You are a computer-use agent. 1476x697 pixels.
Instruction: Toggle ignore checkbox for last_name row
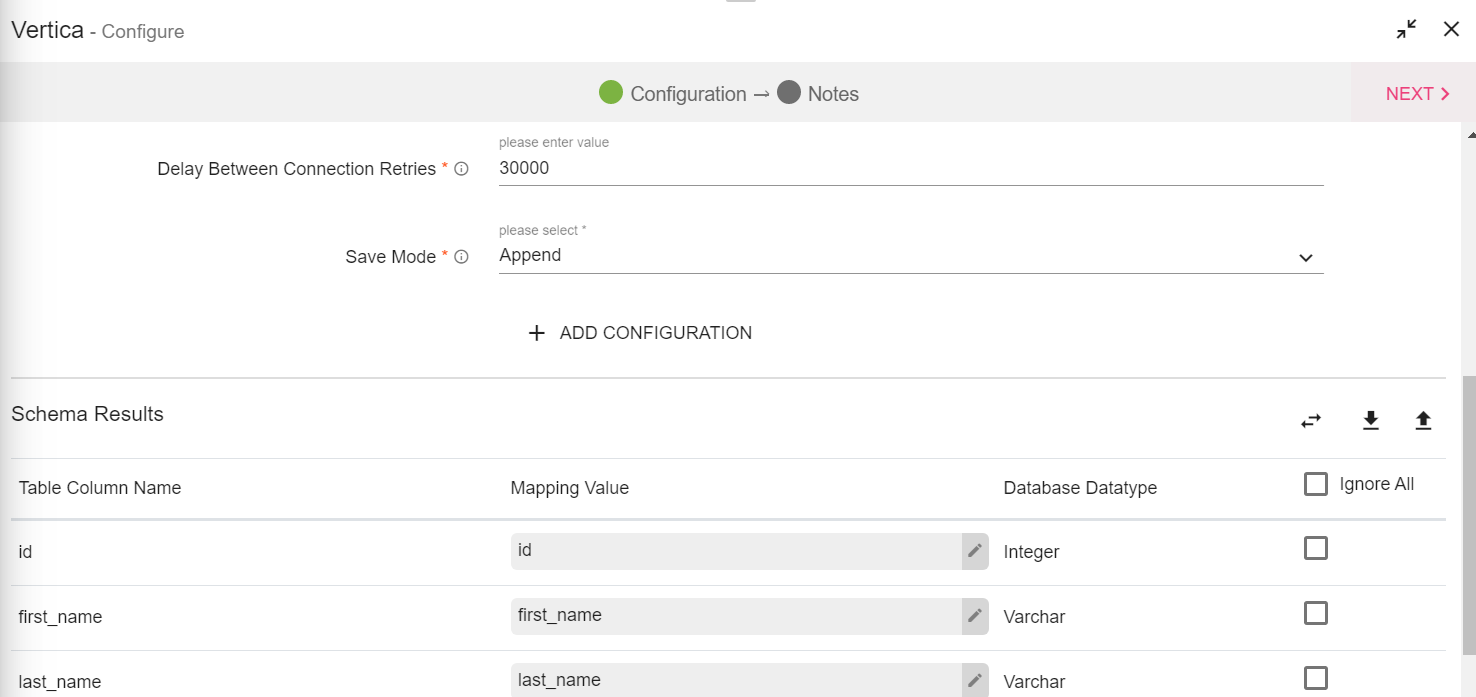1316,678
